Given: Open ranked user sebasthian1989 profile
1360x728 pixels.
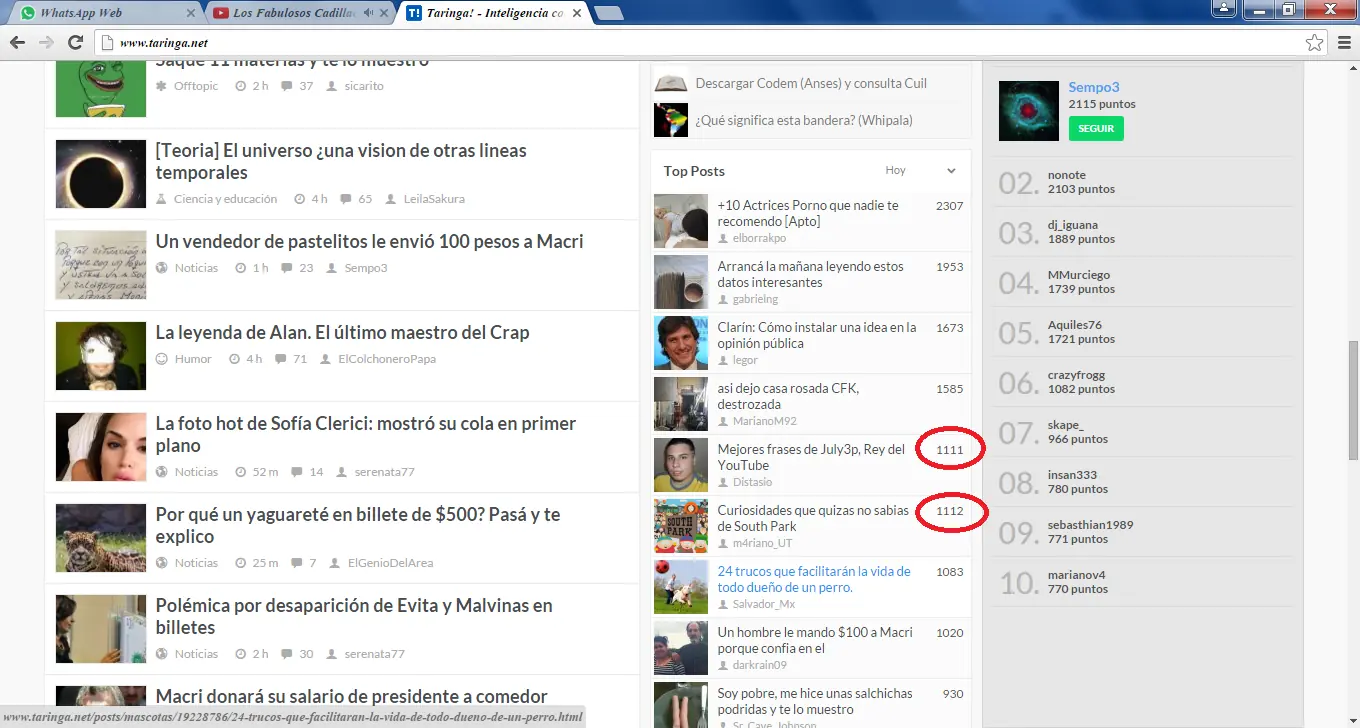Looking at the screenshot, I should pos(1090,525).
